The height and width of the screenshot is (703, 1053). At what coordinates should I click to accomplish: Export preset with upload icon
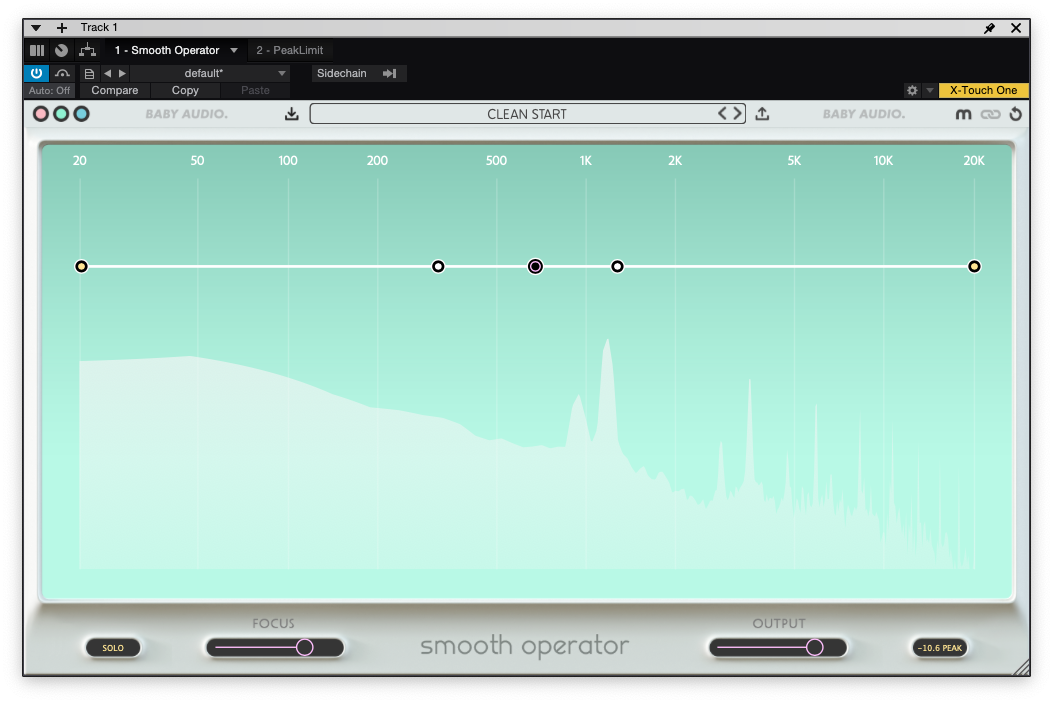point(762,114)
